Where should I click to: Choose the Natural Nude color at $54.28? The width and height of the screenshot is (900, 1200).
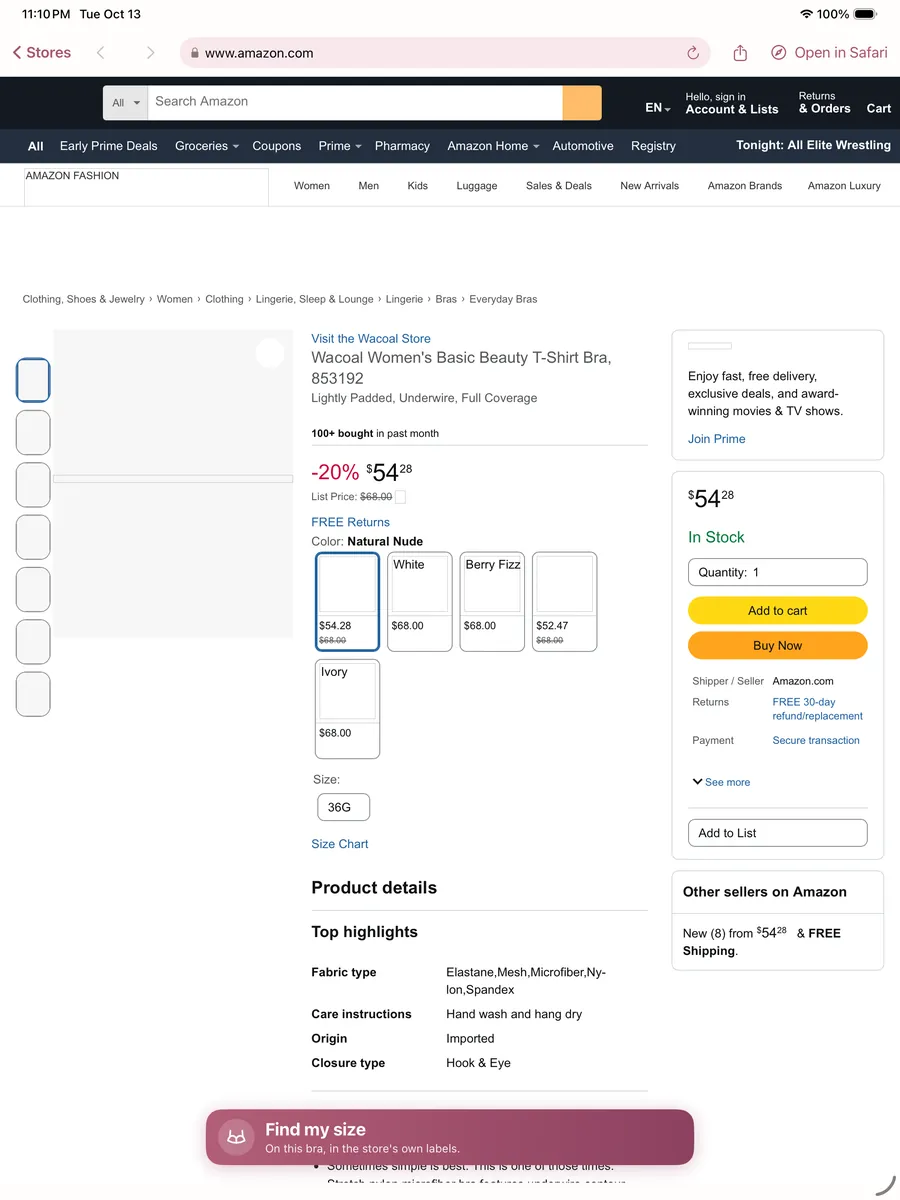348,602
